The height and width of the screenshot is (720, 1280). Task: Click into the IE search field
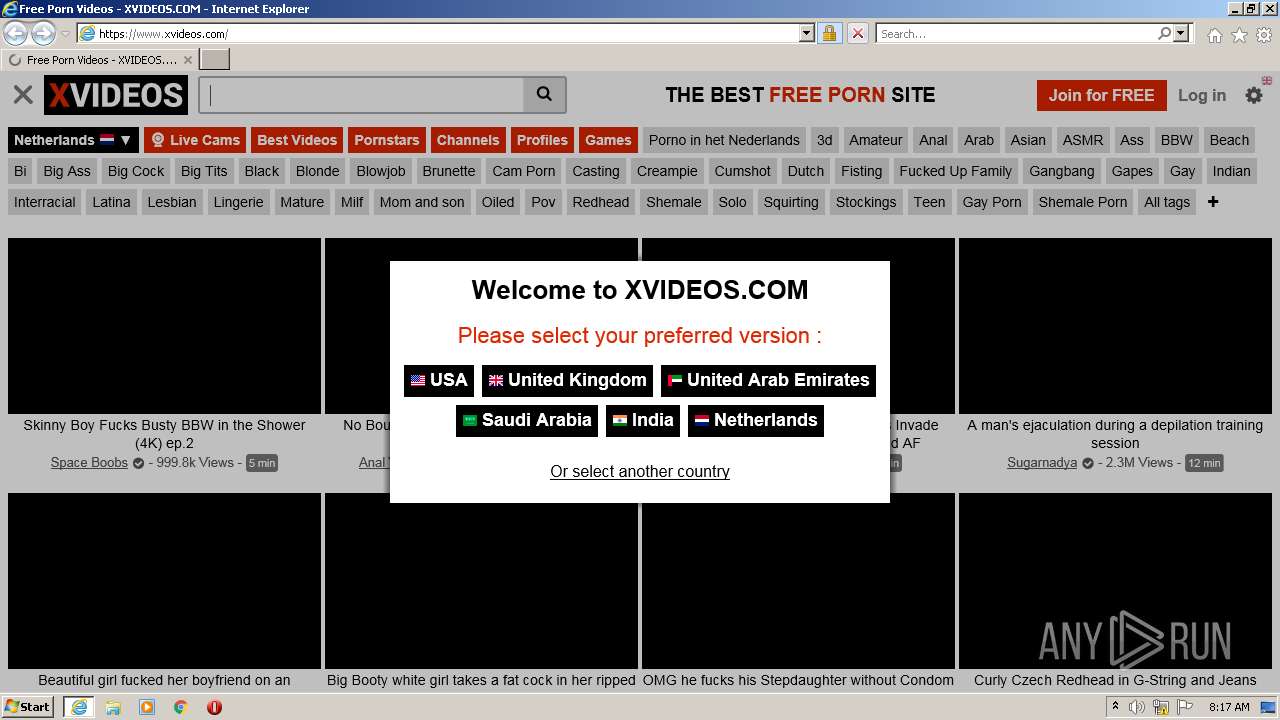1016,33
